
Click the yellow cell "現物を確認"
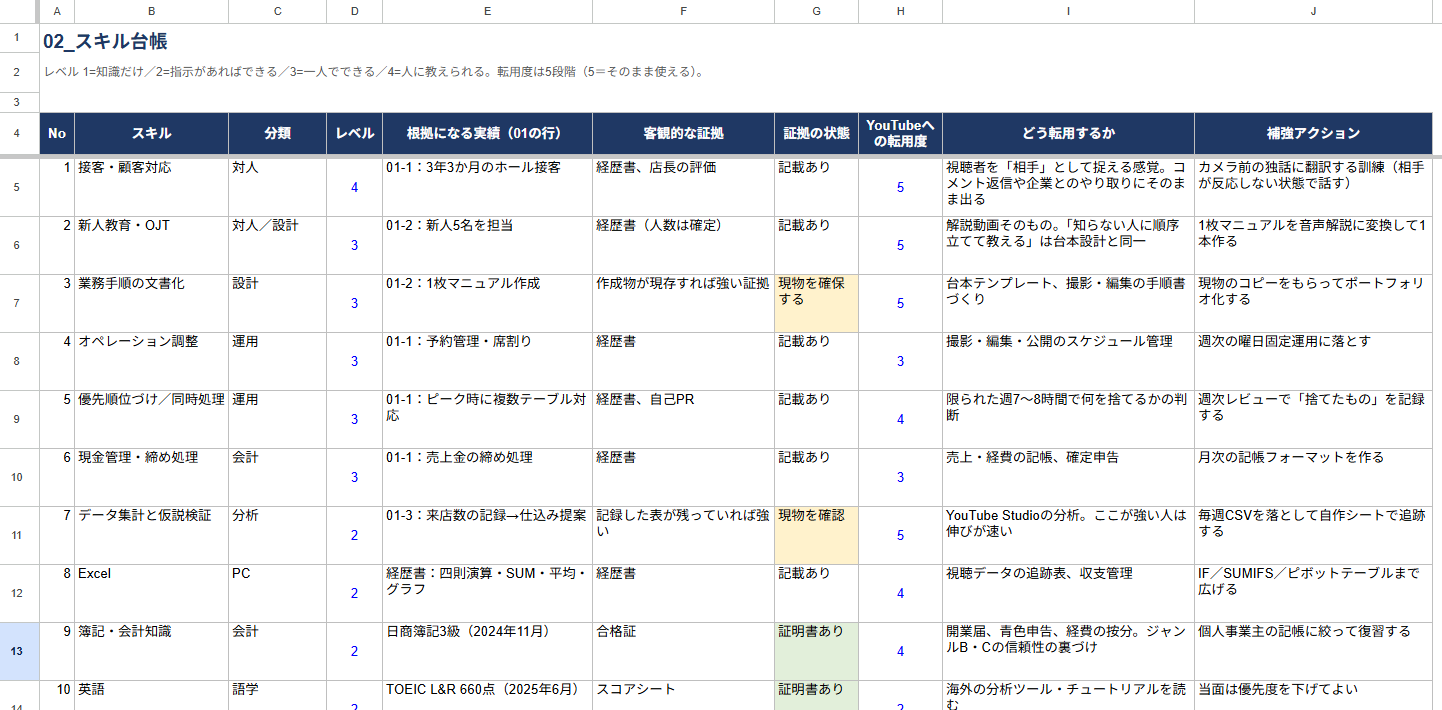(x=816, y=535)
